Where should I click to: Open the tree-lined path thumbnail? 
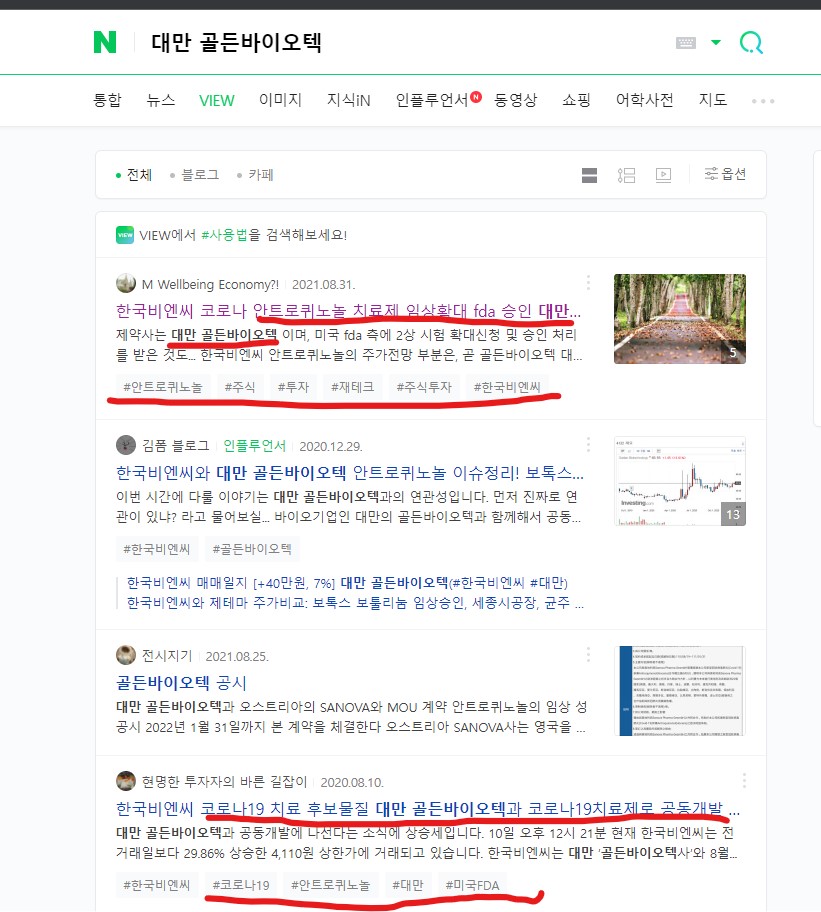point(680,319)
